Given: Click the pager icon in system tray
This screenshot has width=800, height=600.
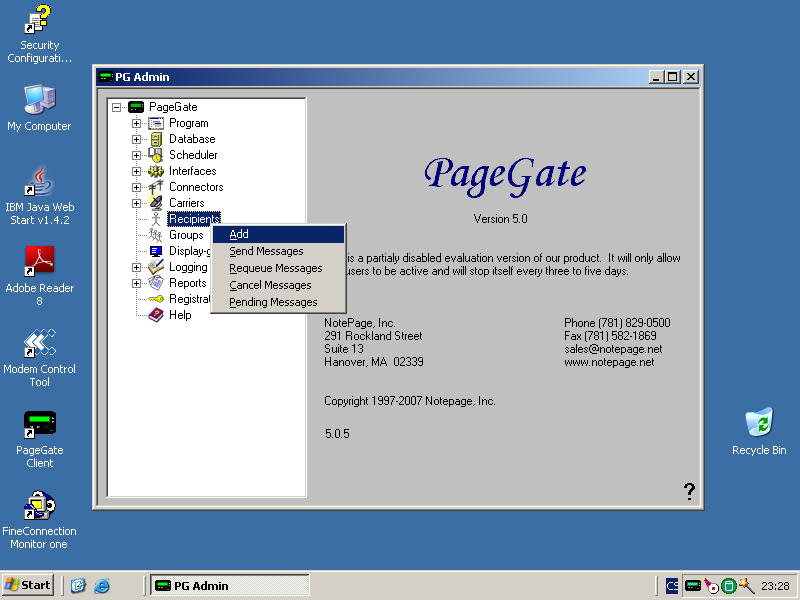Looking at the screenshot, I should (x=692, y=586).
